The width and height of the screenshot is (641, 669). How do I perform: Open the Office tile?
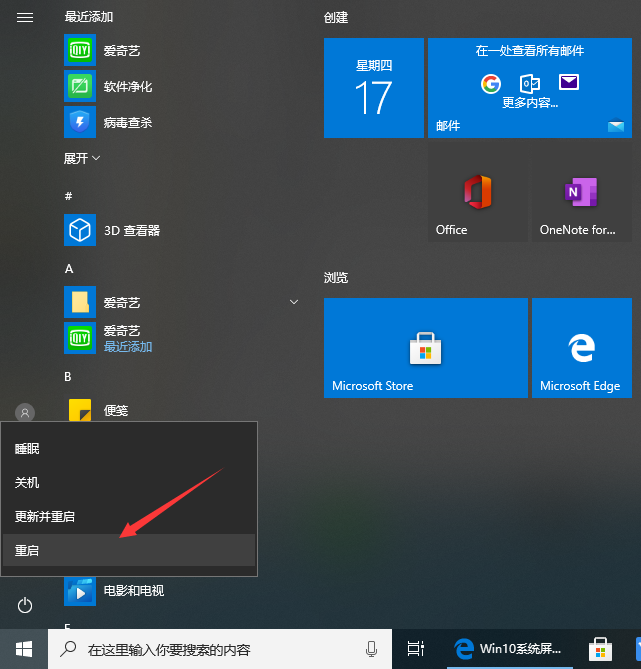477,194
